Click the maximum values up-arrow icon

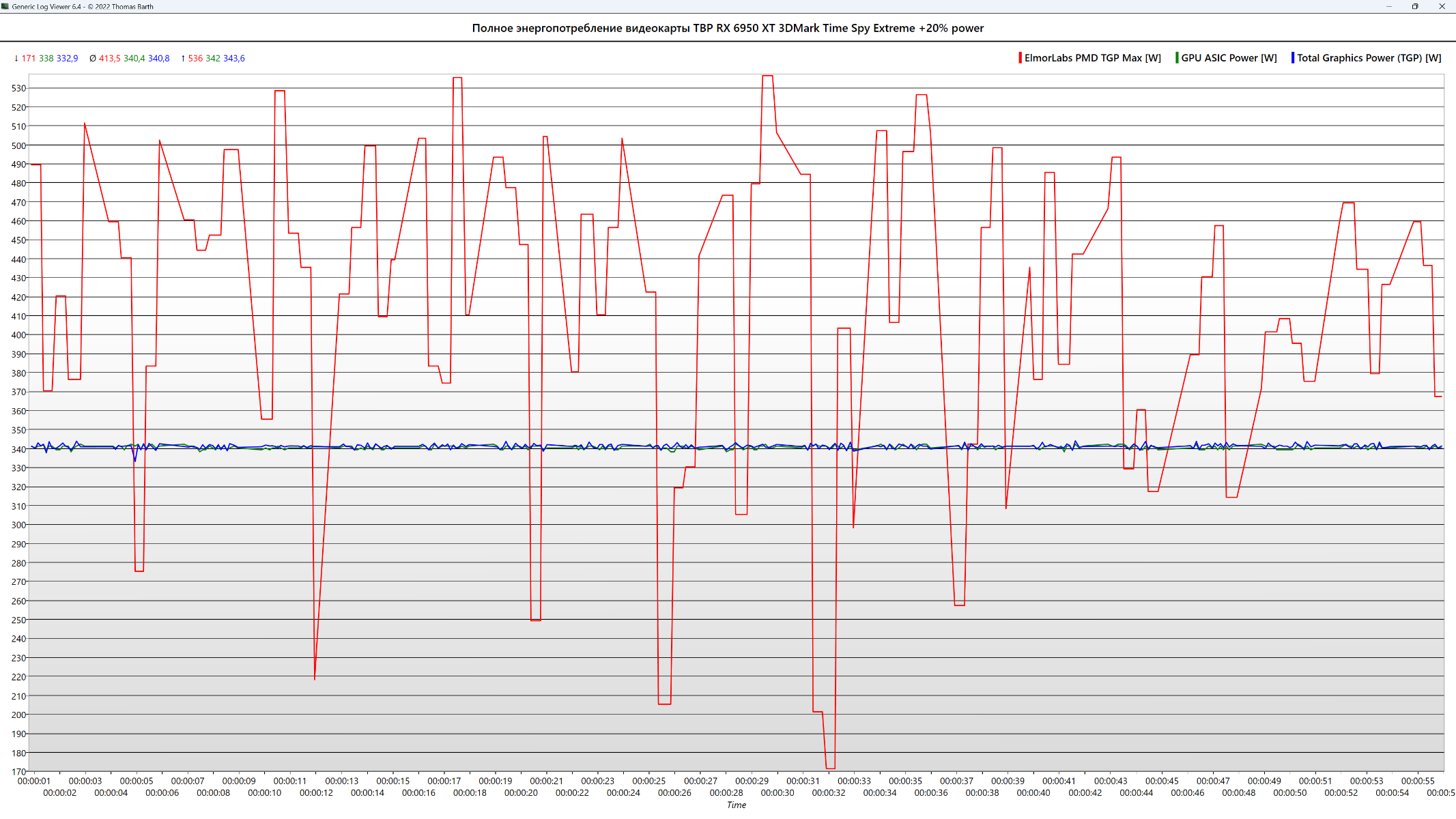(x=183, y=59)
